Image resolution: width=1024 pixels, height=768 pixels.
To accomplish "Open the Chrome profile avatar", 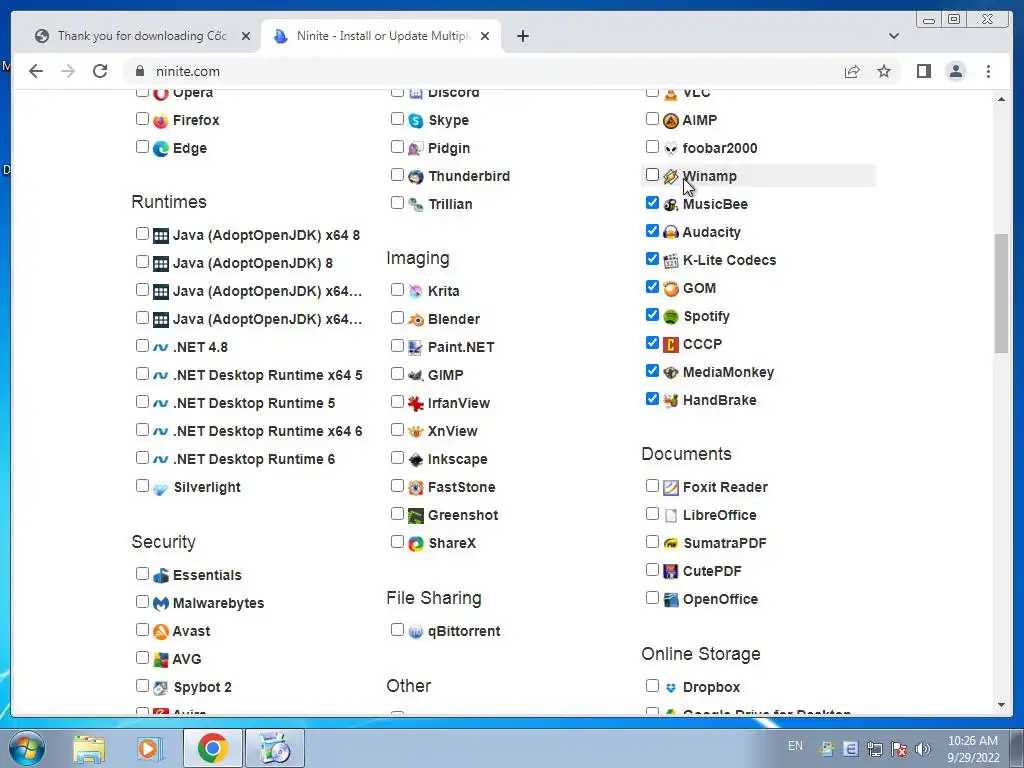I will tap(955, 71).
